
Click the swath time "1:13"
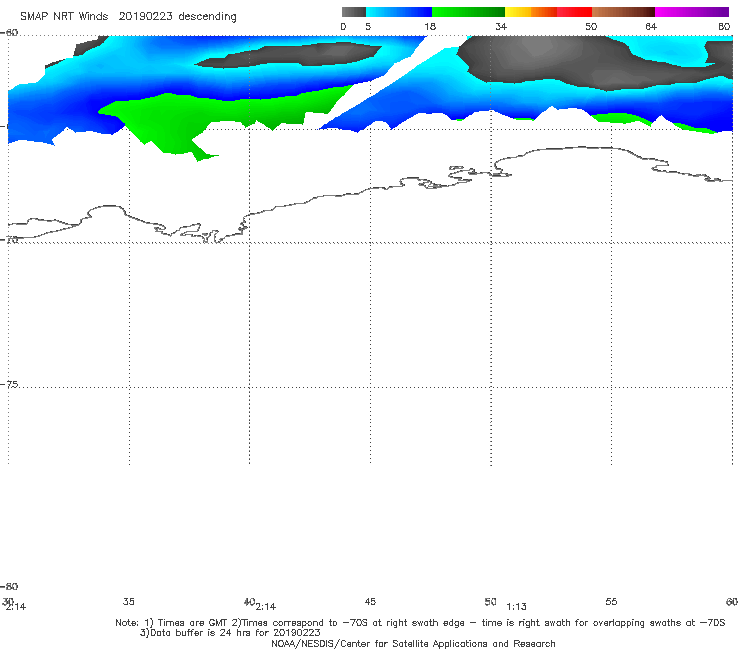(516, 607)
